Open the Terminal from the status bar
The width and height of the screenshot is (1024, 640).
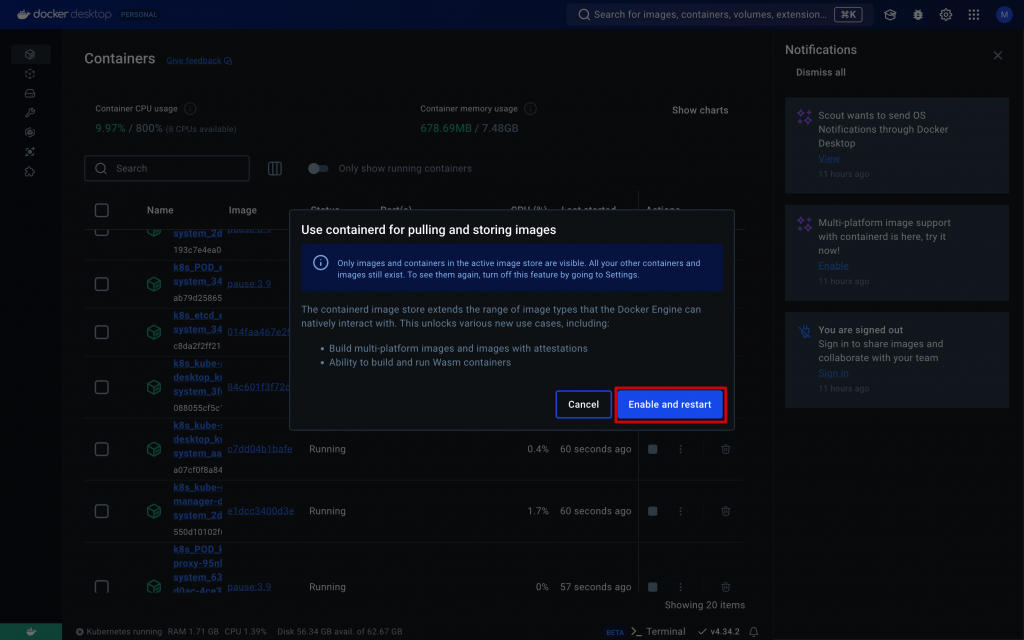click(x=659, y=632)
